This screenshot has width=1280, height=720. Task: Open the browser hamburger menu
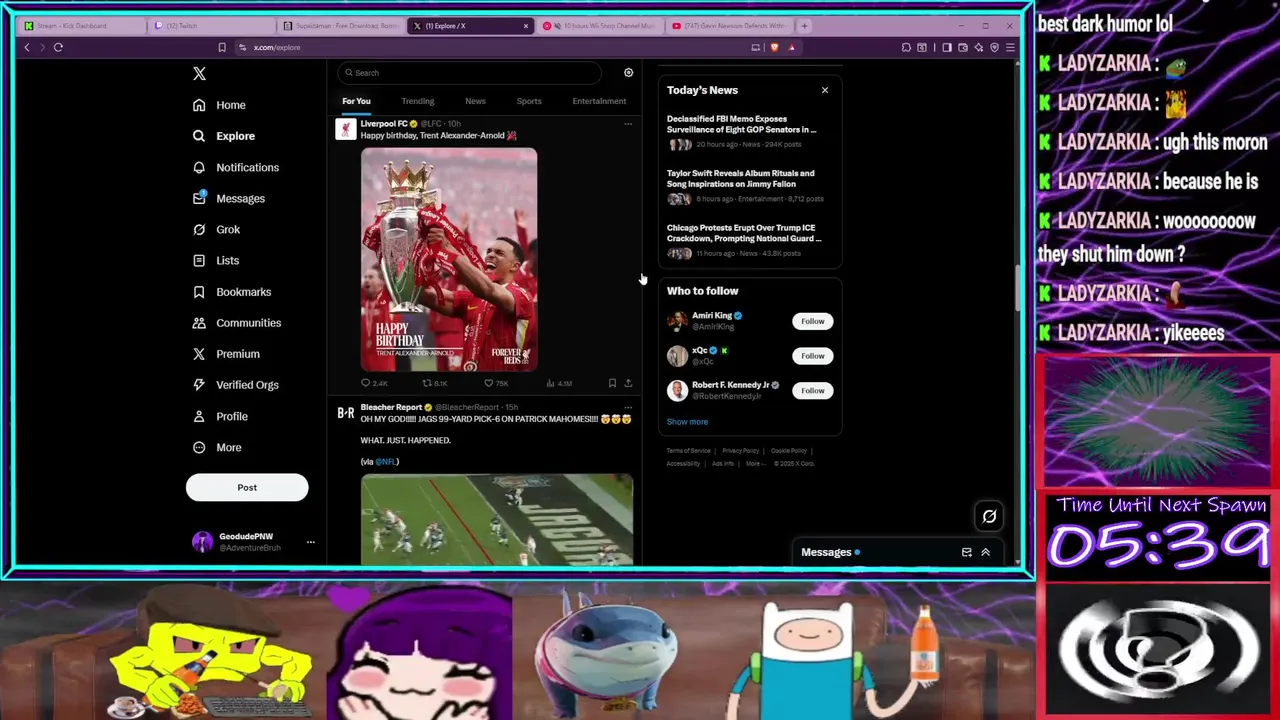point(1010,47)
